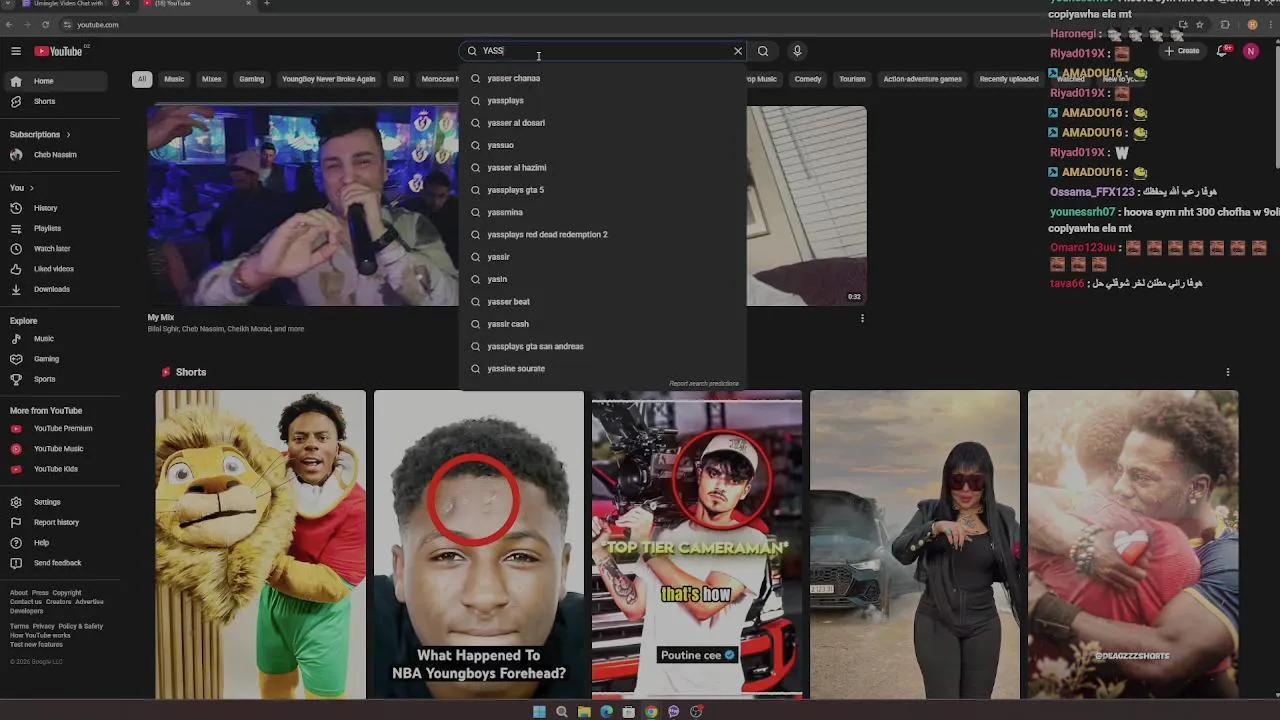Image resolution: width=1280 pixels, height=720 pixels.
Task: Select the Music filter chip
Action: click(x=174, y=79)
